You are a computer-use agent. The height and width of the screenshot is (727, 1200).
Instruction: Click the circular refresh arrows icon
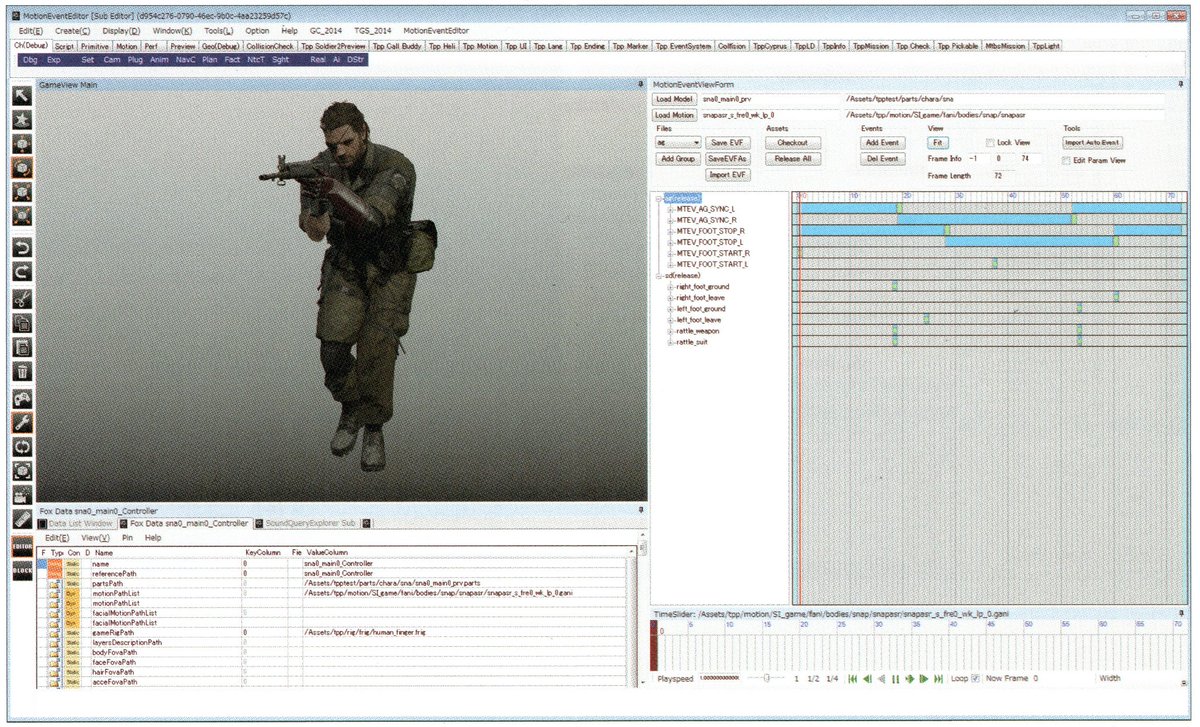click(x=22, y=446)
